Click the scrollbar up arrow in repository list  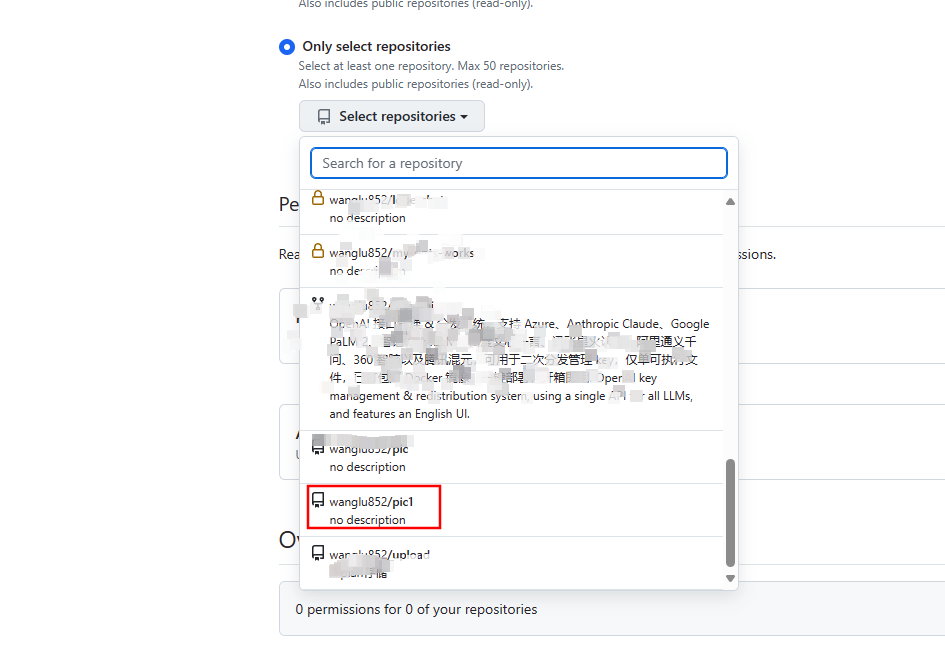point(730,201)
